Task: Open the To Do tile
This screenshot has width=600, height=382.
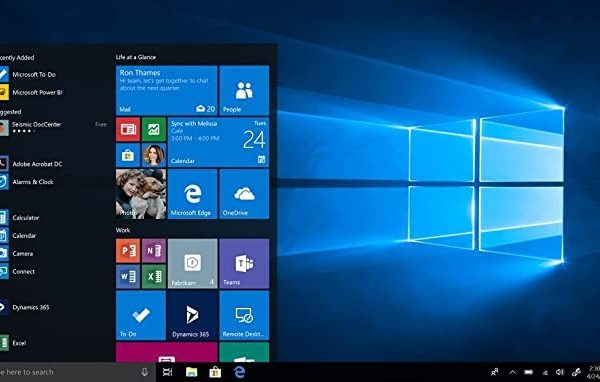Action: click(x=141, y=315)
